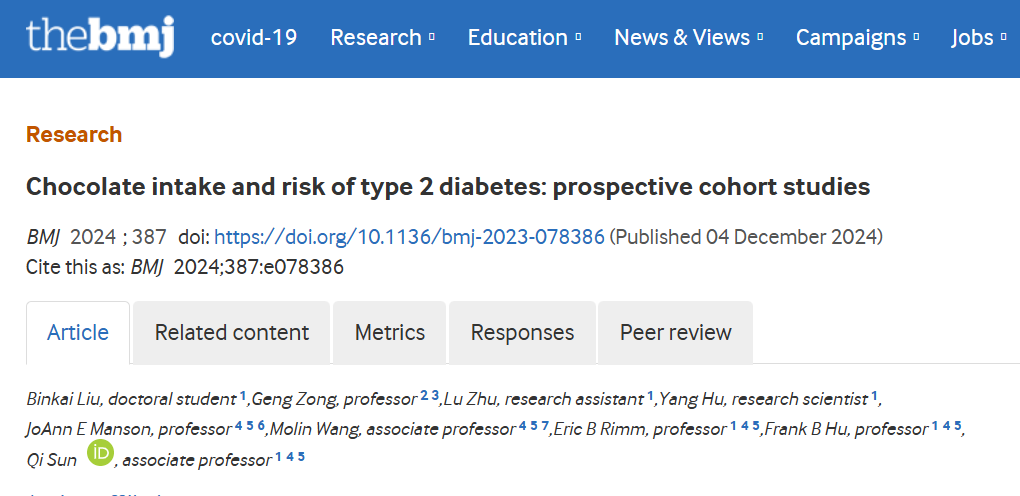Open the doi.org article link
The height and width of the screenshot is (496, 1020).
click(409, 237)
